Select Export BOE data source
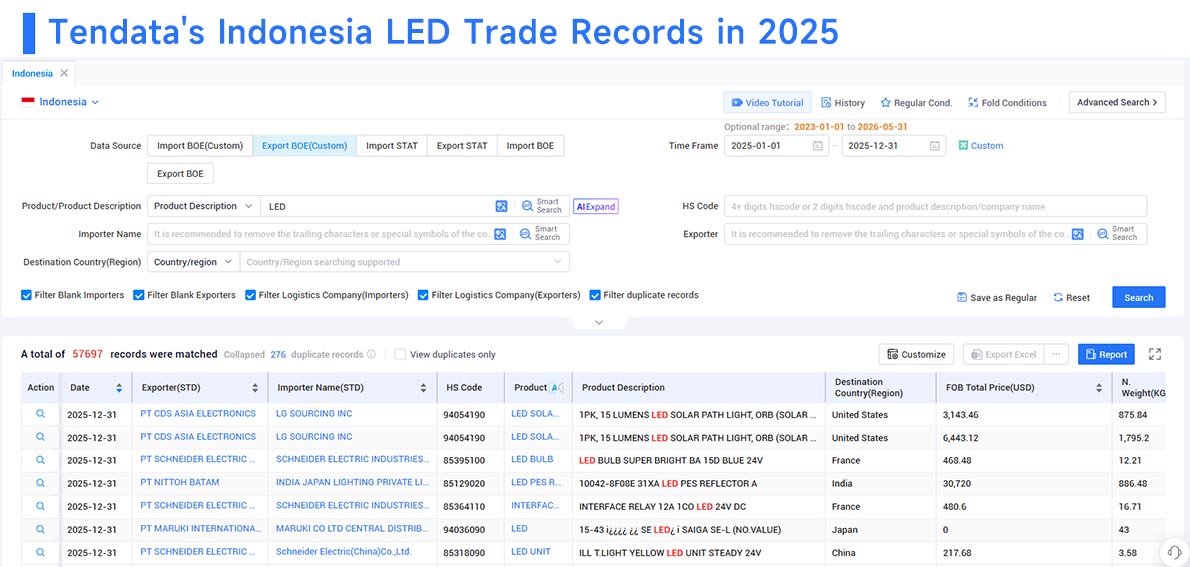Image resolution: width=1190 pixels, height=567 pixels. (181, 174)
